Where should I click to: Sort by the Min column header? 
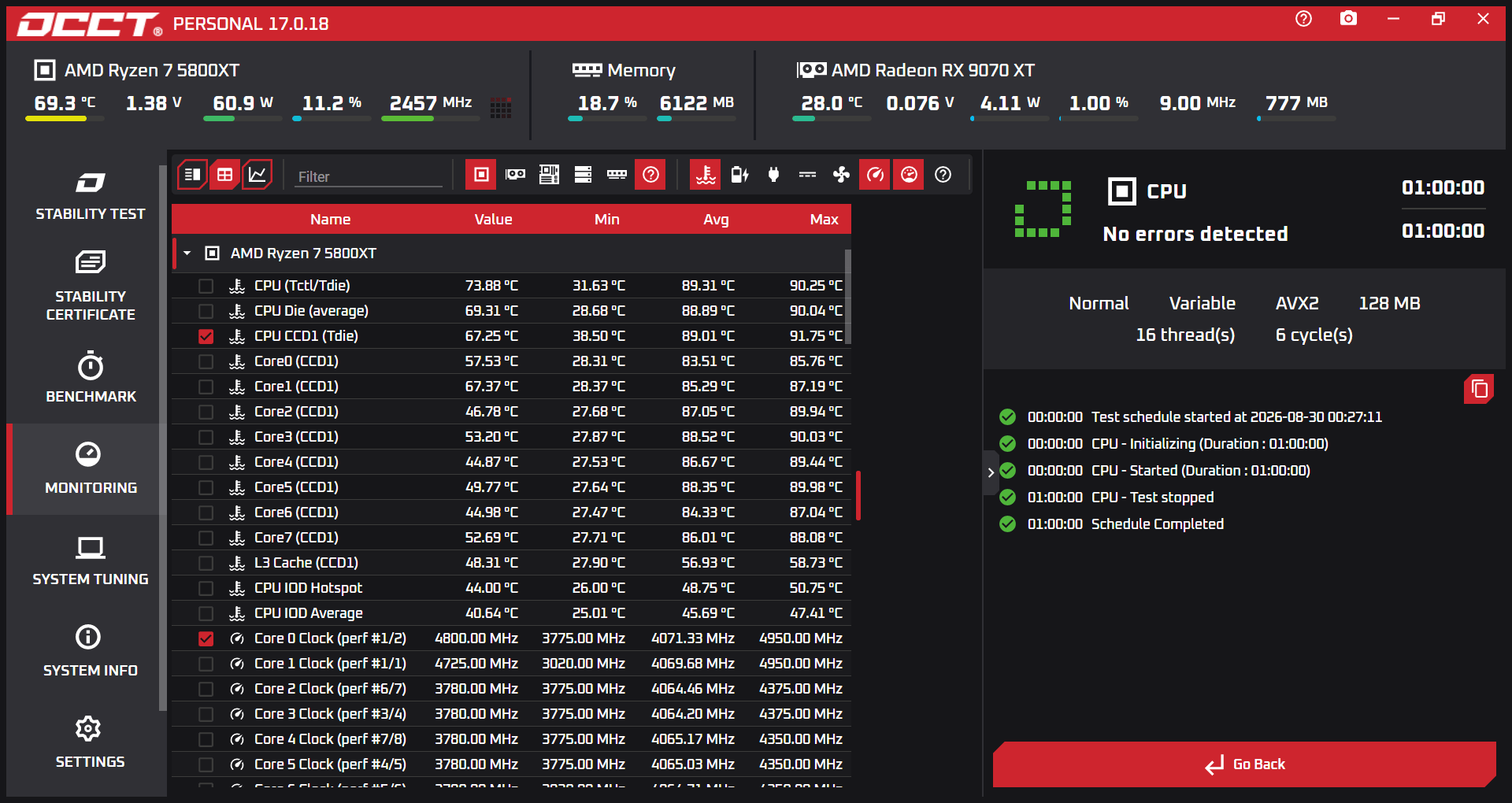click(606, 220)
